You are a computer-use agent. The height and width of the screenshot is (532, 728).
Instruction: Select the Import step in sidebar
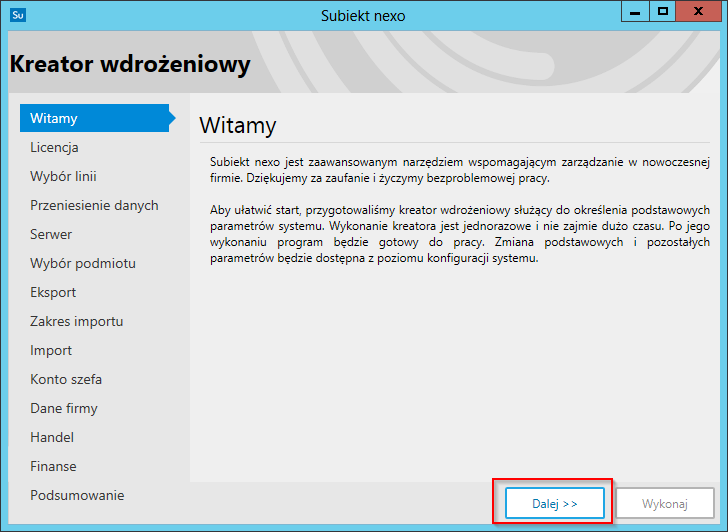pos(51,350)
